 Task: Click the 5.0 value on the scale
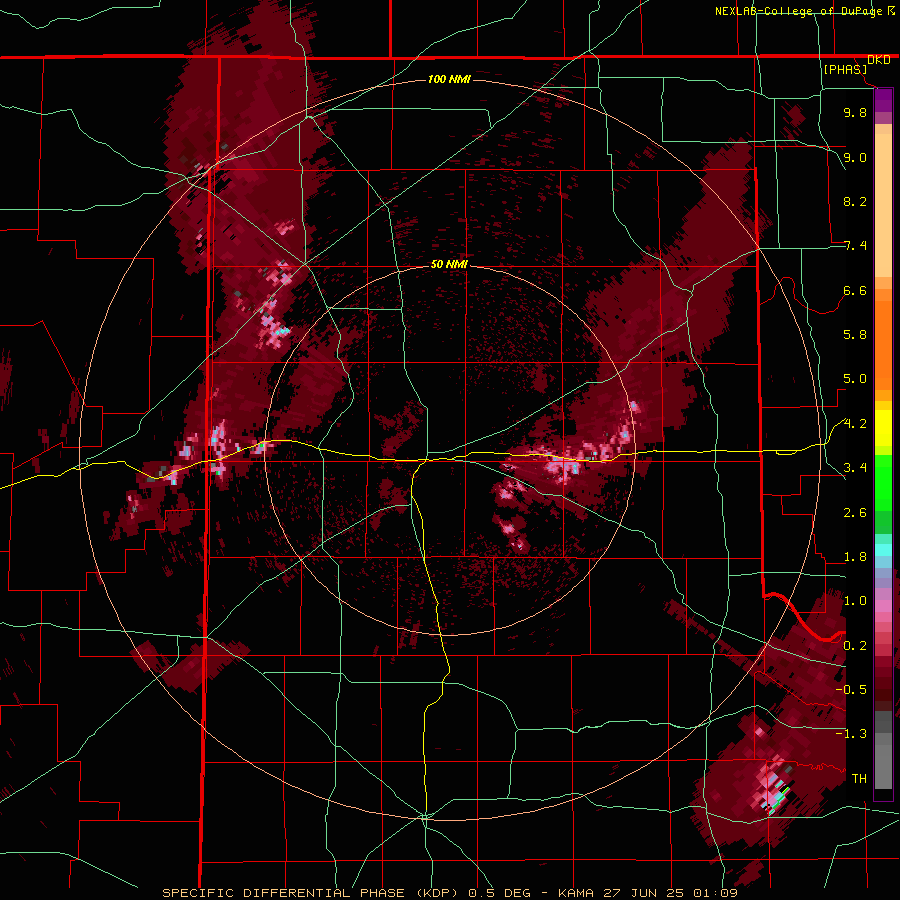855,379
